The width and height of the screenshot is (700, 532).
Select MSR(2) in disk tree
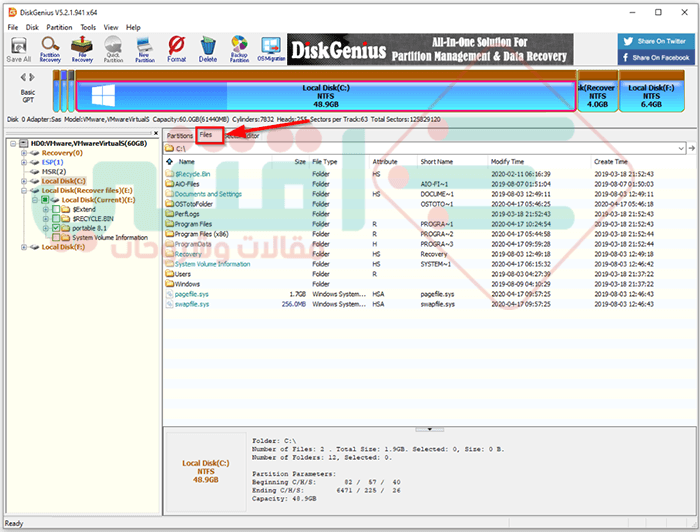[54, 171]
